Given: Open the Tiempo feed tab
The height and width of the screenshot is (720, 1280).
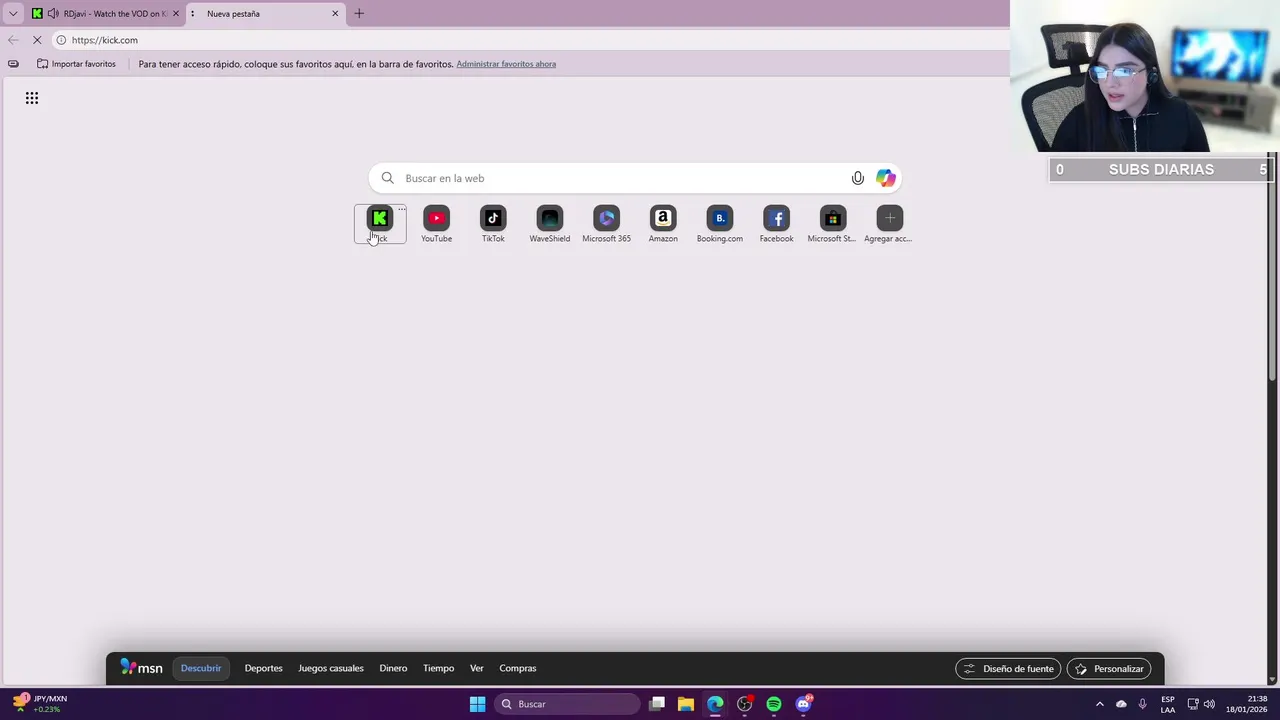Looking at the screenshot, I should click(x=438, y=668).
